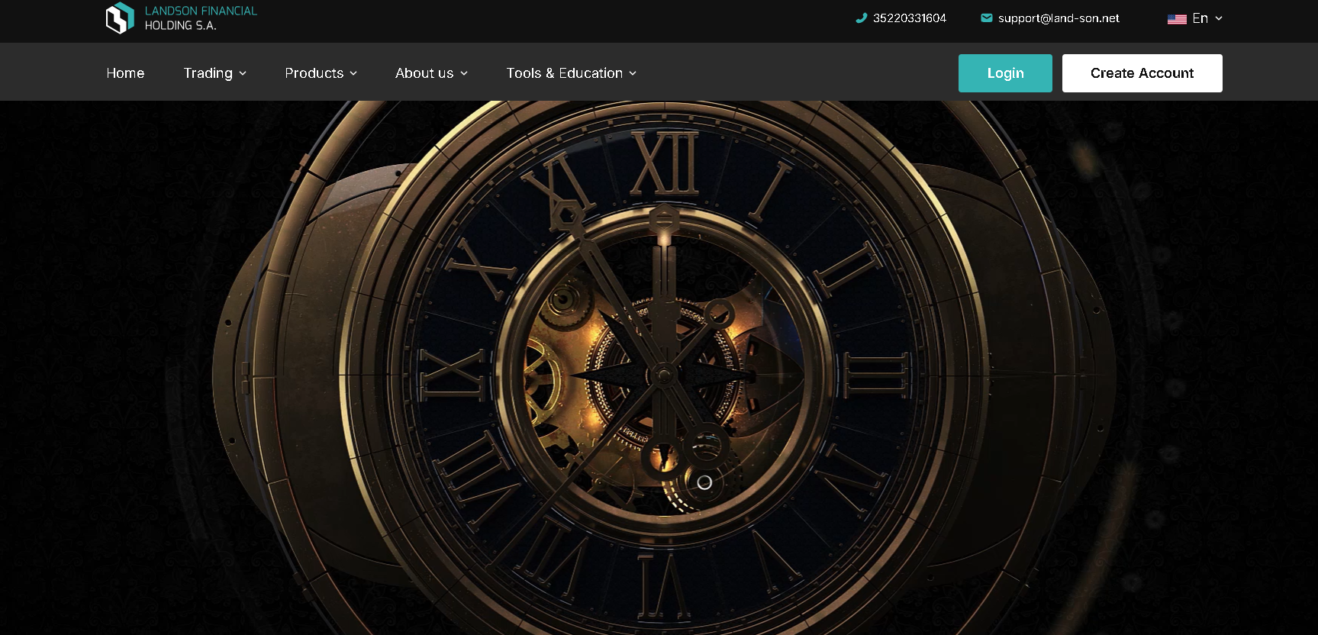Click the US flag icon
This screenshot has height=635, width=1318.
(x=1176, y=19)
